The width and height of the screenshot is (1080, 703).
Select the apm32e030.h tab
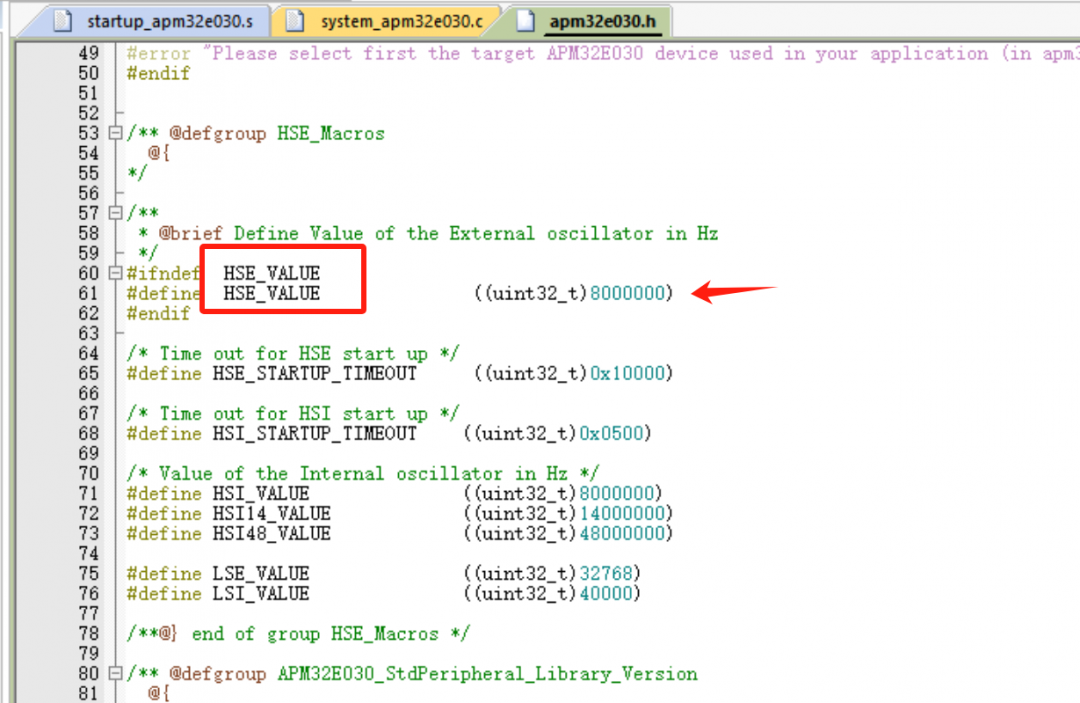(x=603, y=21)
